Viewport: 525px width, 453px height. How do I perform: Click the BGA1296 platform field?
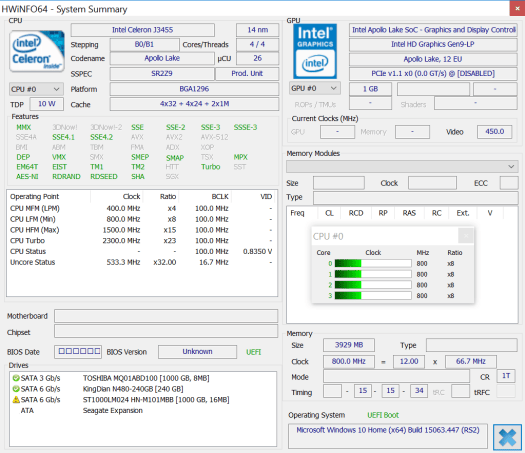tap(194, 89)
